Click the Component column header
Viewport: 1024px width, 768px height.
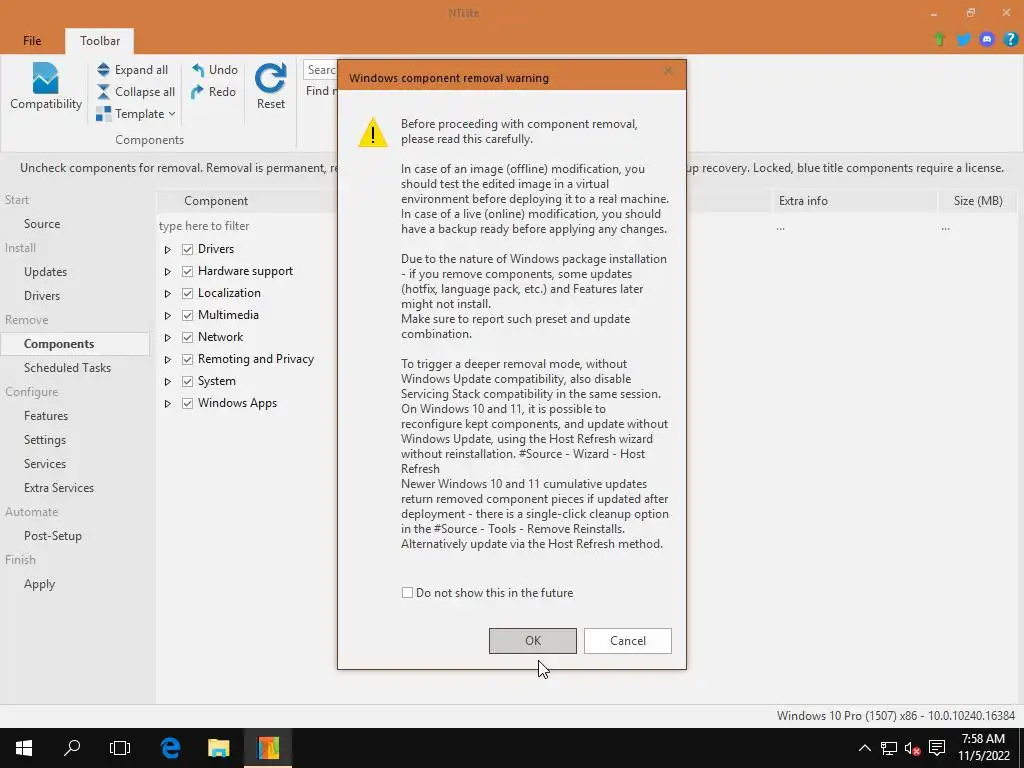[248, 201]
